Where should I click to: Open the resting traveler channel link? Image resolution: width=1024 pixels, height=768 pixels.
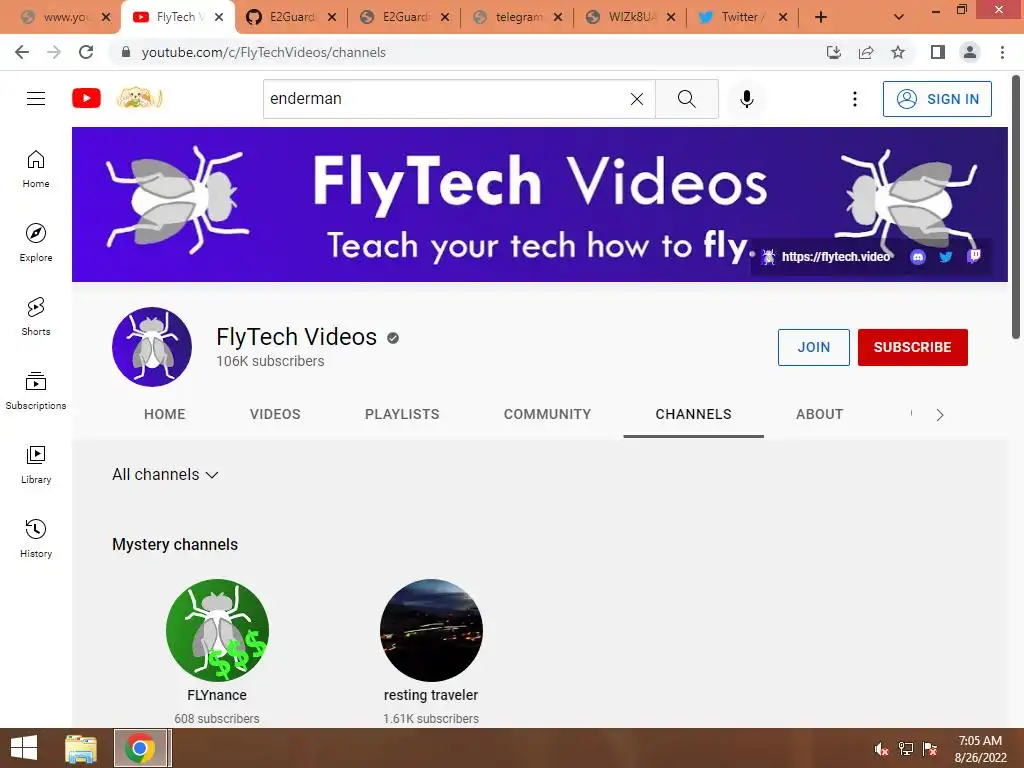(431, 696)
